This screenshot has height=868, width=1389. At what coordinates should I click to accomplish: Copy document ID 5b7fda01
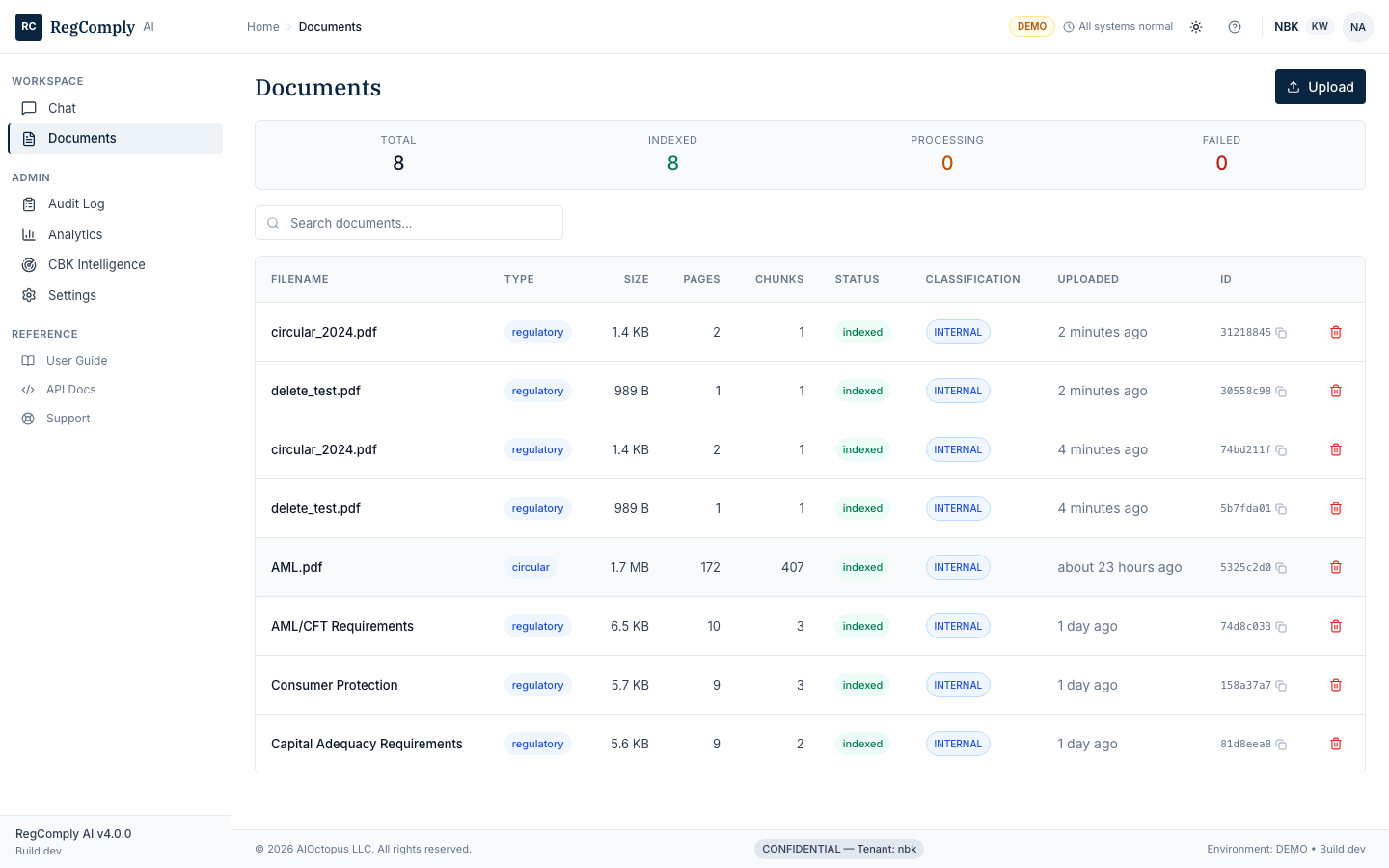pyautogui.click(x=1281, y=509)
